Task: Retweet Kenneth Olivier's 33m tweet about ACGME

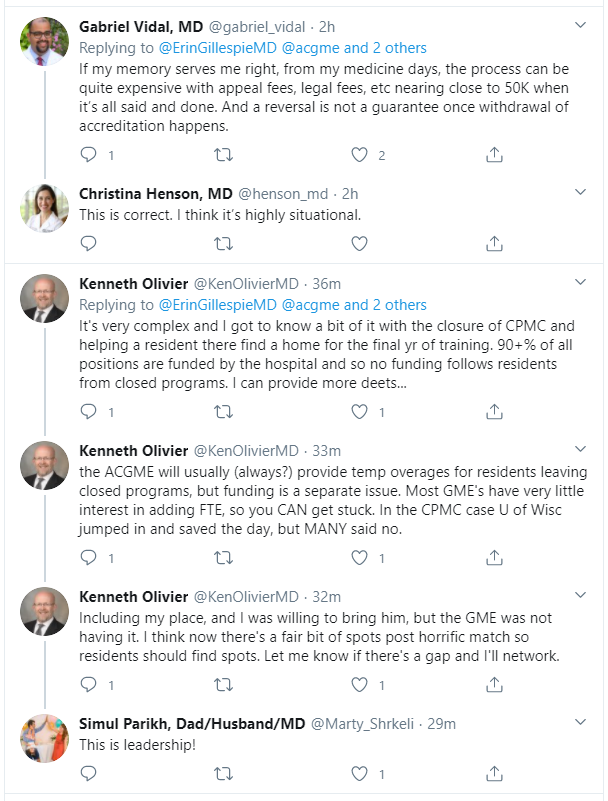Action: (x=224, y=558)
